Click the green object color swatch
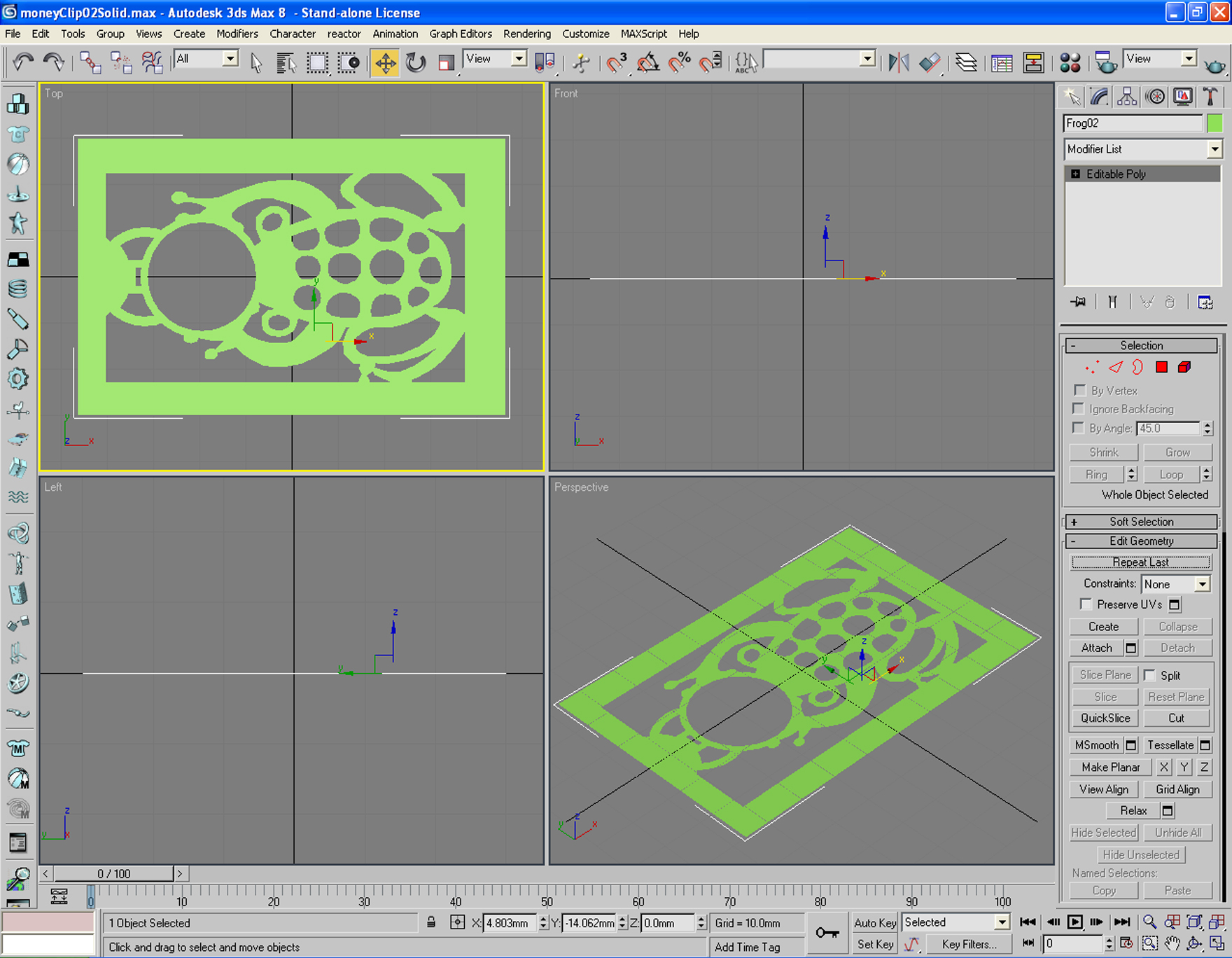This screenshot has height=958, width=1232. [x=1214, y=123]
